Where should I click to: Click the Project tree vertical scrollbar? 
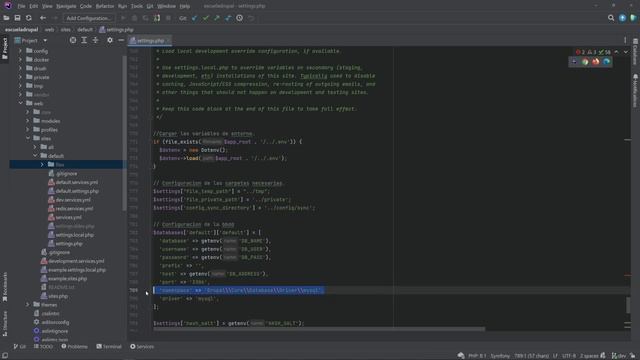coord(124,133)
